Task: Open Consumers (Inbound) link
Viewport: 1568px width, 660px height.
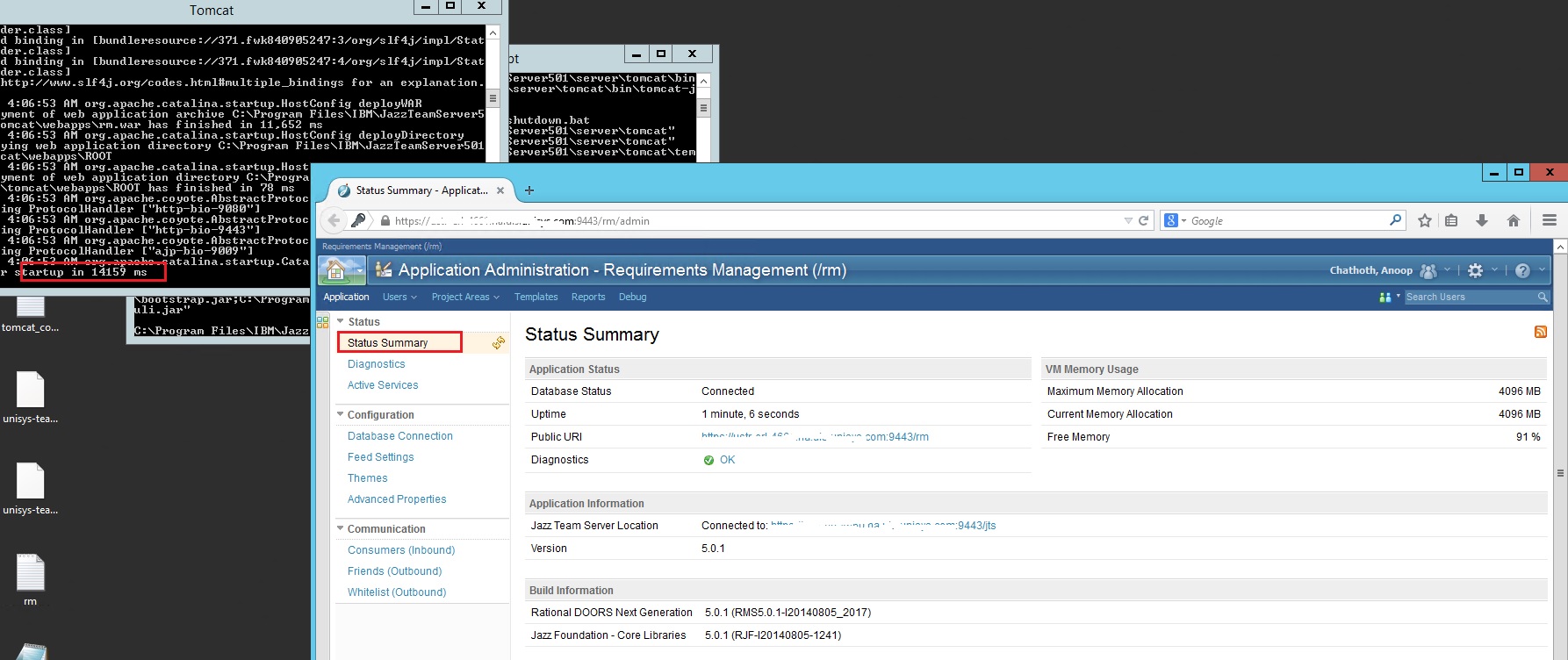Action: 401,550
